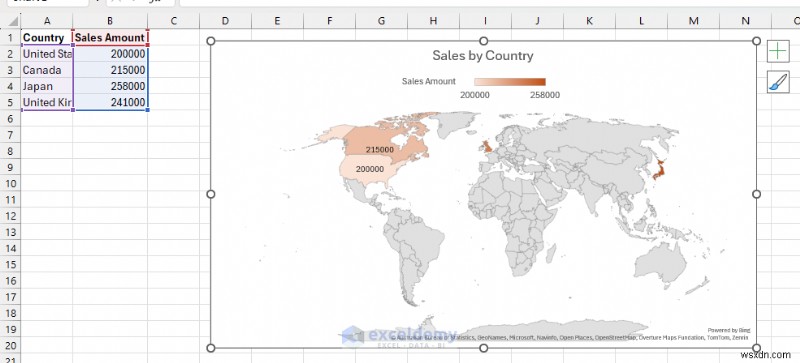Select cell B3 with value 215000
800x363 pixels.
(110, 70)
